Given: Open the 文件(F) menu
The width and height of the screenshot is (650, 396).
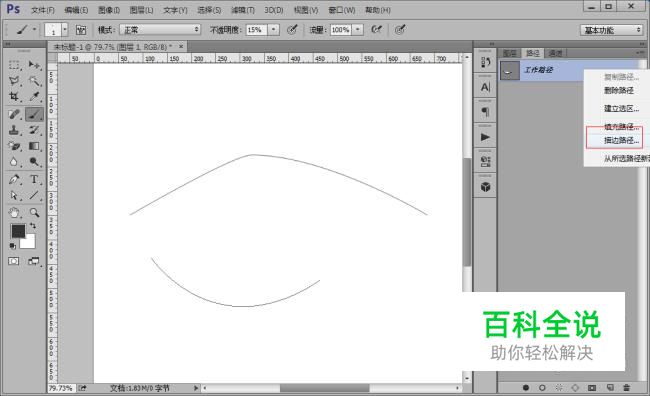Looking at the screenshot, I should [43, 10].
